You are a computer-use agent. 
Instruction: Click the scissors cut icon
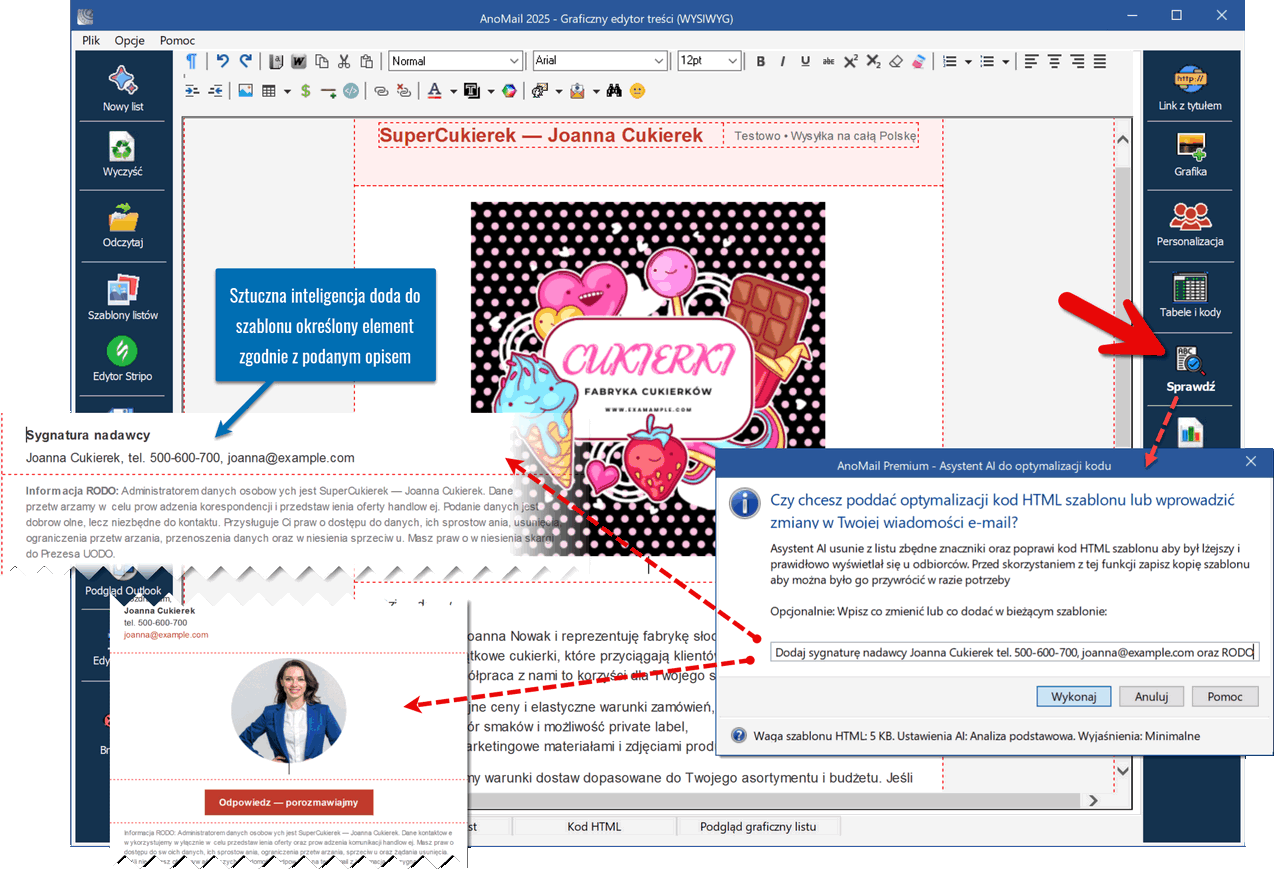pyautogui.click(x=344, y=61)
